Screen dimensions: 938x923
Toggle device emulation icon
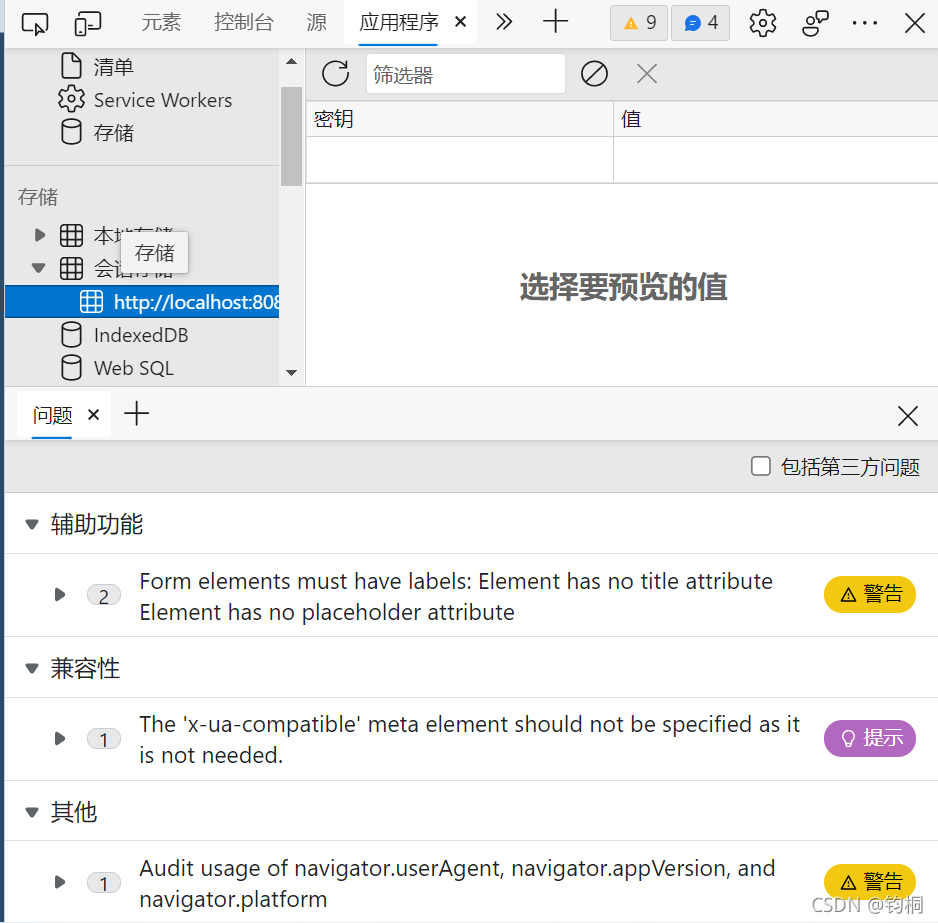(89, 23)
